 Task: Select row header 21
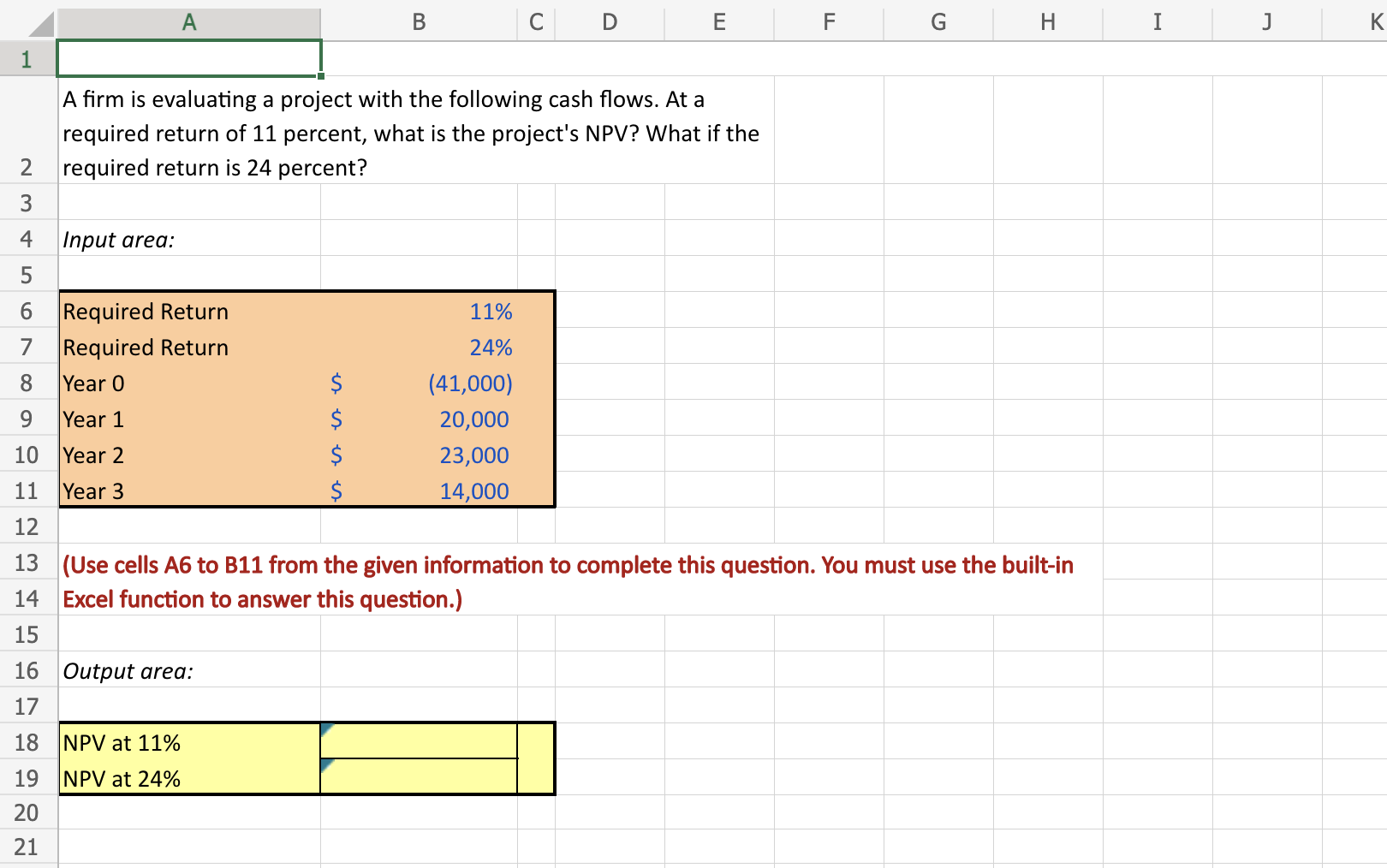[26, 847]
